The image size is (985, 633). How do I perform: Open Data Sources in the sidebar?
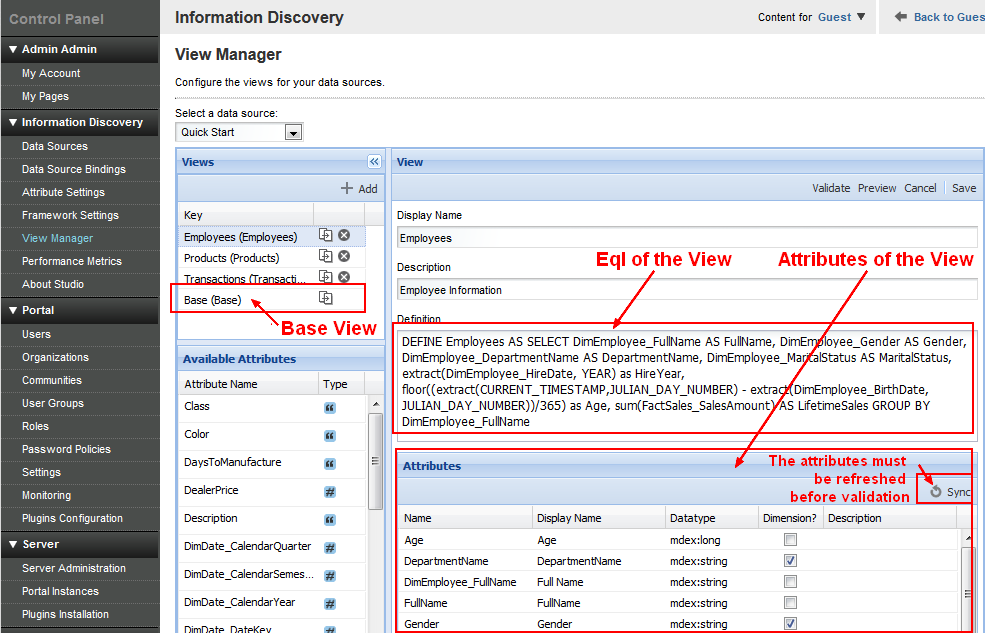point(55,146)
